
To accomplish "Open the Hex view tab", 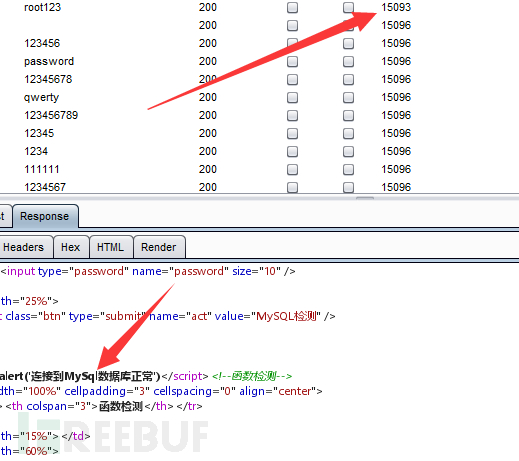I will (71, 247).
